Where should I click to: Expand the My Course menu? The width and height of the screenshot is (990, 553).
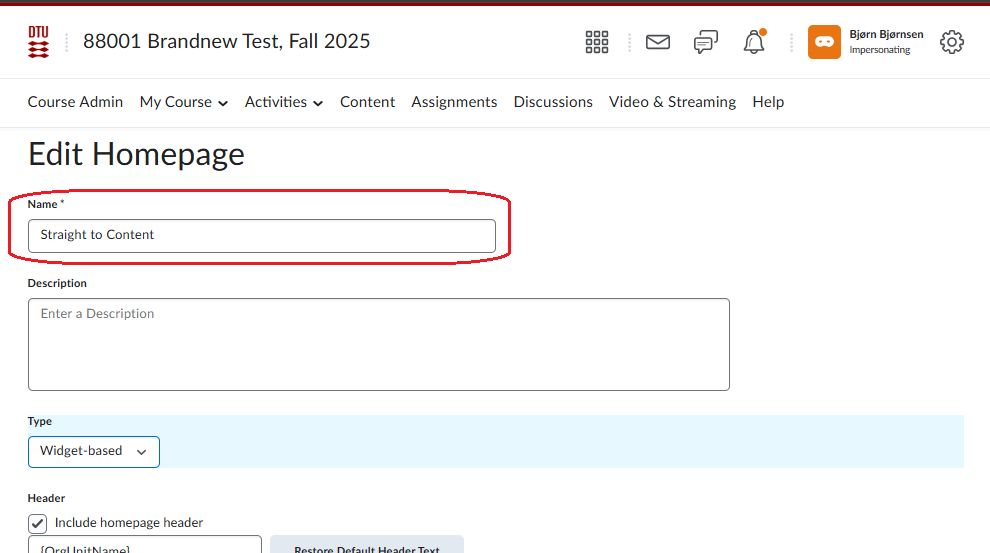tap(183, 102)
